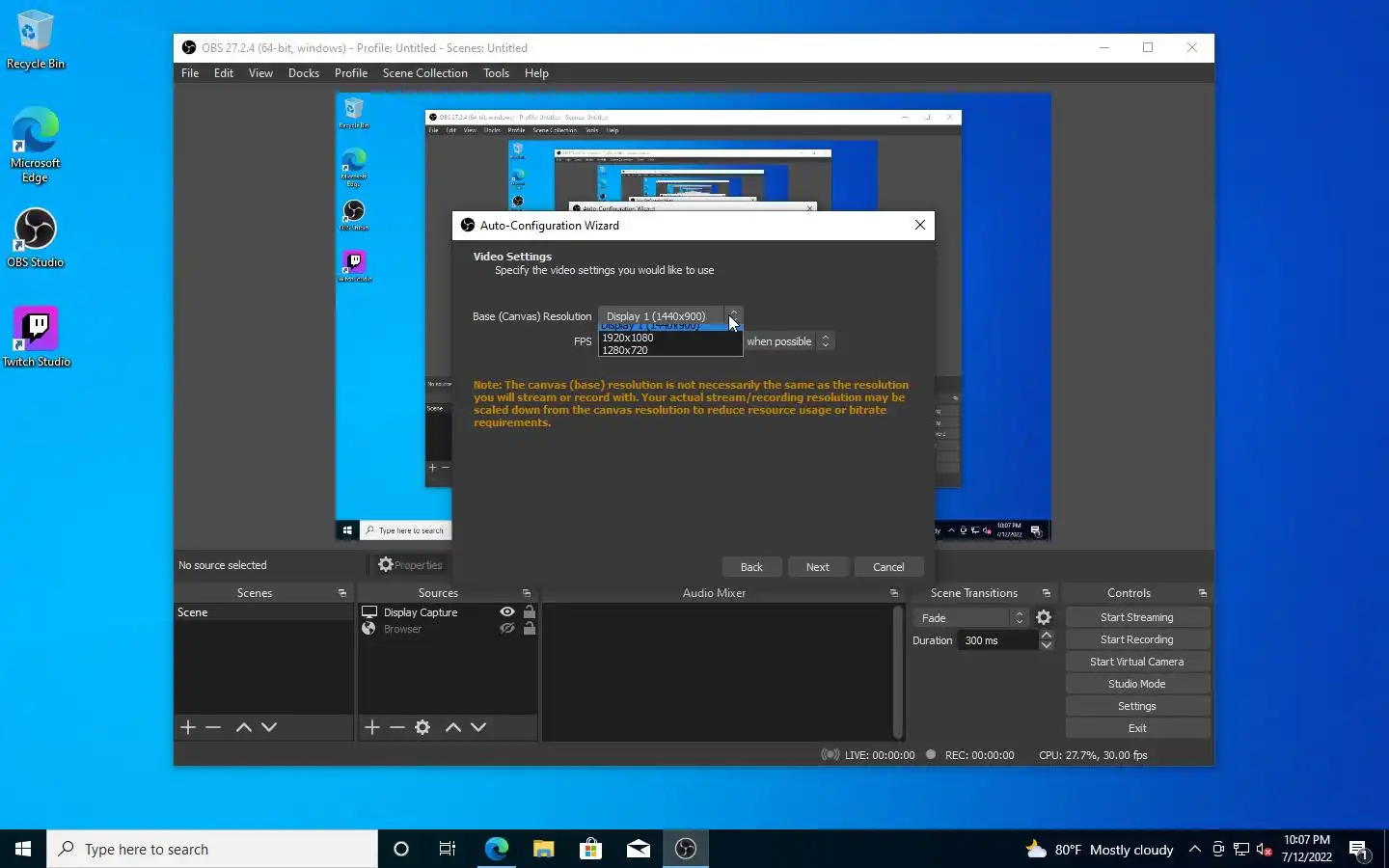Pop out the Sources dock
Screen dimensions: 1389x868
click(526, 593)
